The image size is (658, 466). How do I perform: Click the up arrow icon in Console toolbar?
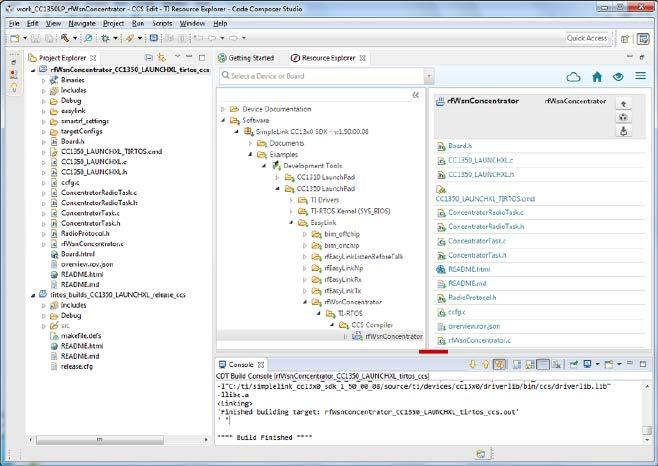coord(486,364)
